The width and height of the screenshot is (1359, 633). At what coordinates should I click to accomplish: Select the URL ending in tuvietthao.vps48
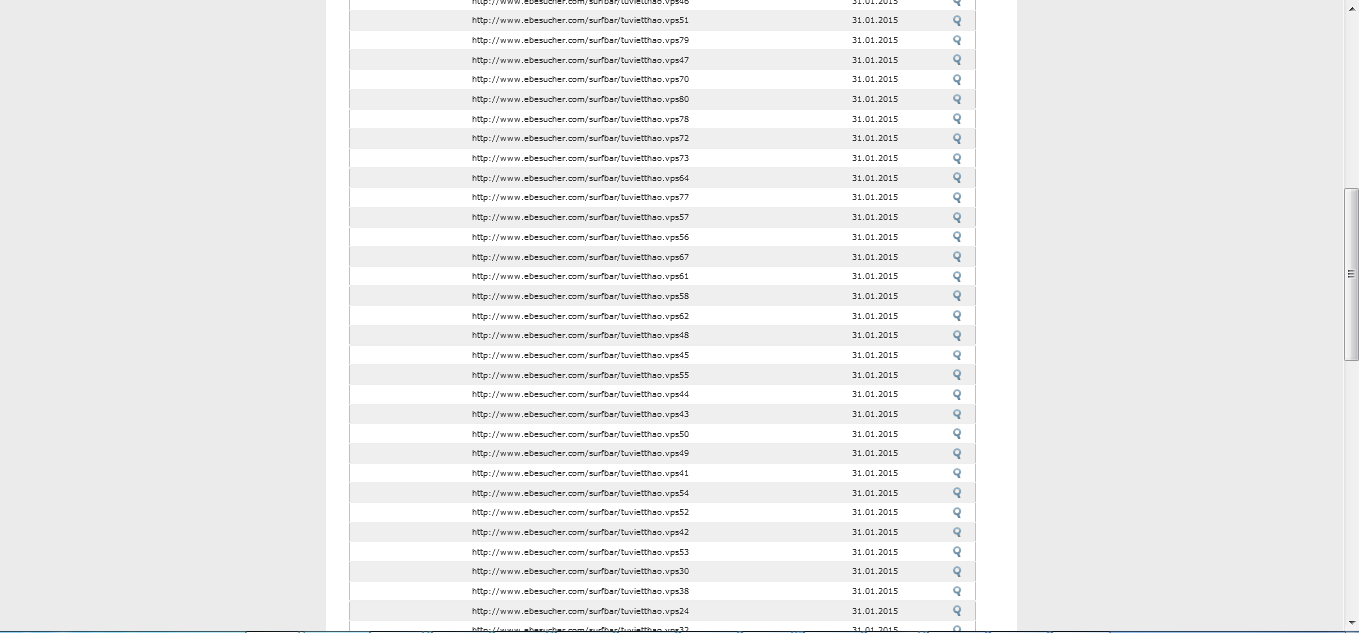click(580, 335)
